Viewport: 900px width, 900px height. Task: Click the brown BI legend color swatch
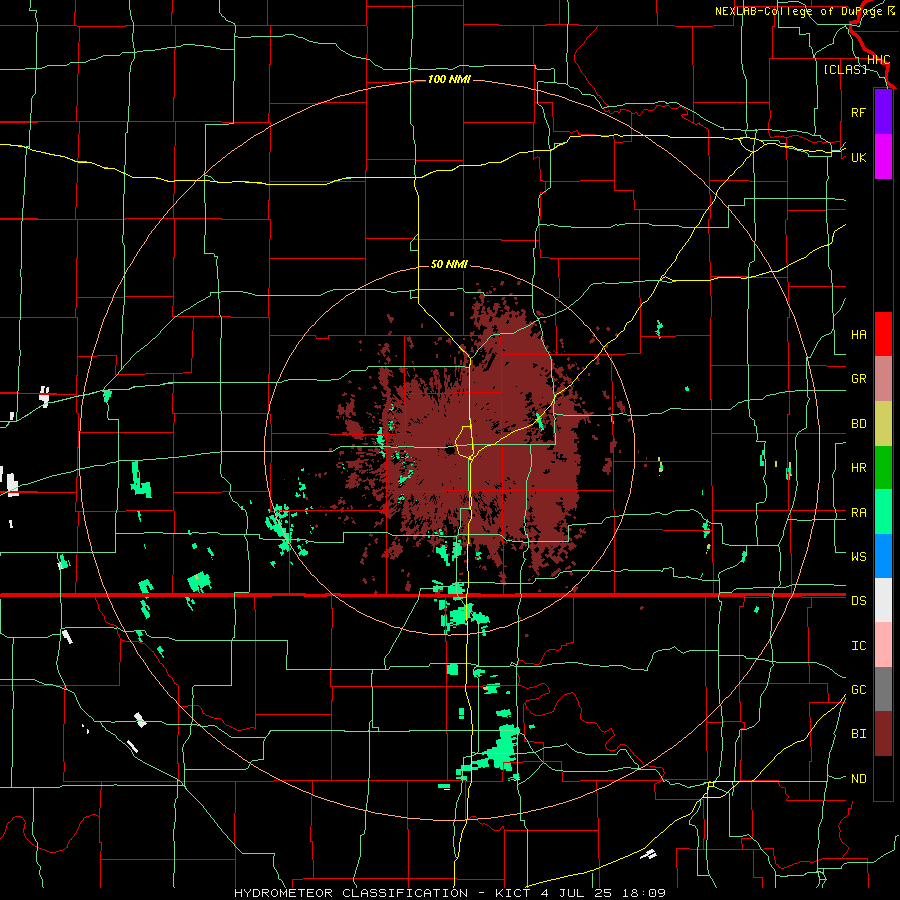point(883,734)
